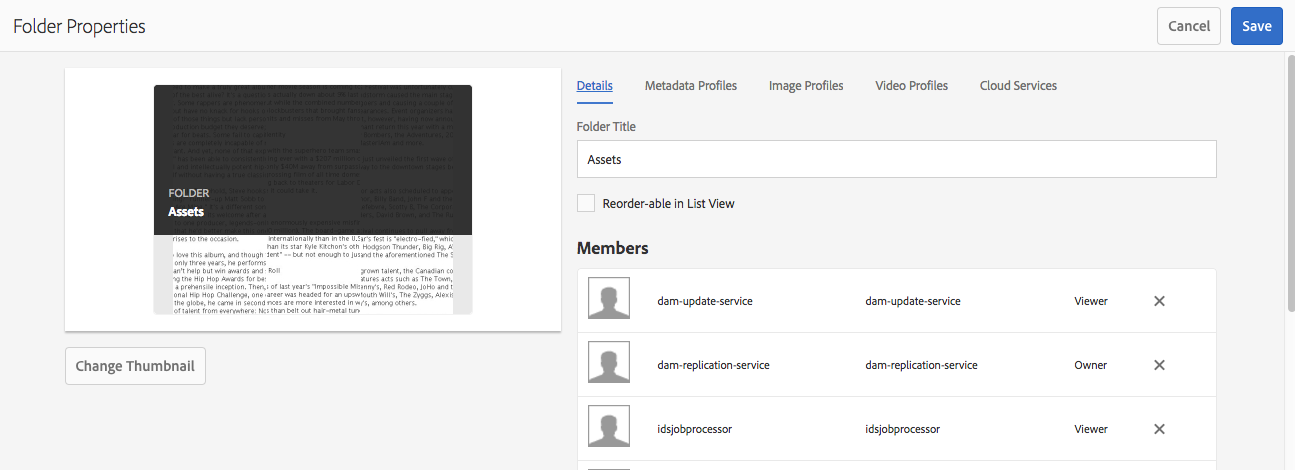Click dam-replication-service user avatar icon
Image resolution: width=1295 pixels, height=470 pixels.
pyautogui.click(x=609, y=362)
